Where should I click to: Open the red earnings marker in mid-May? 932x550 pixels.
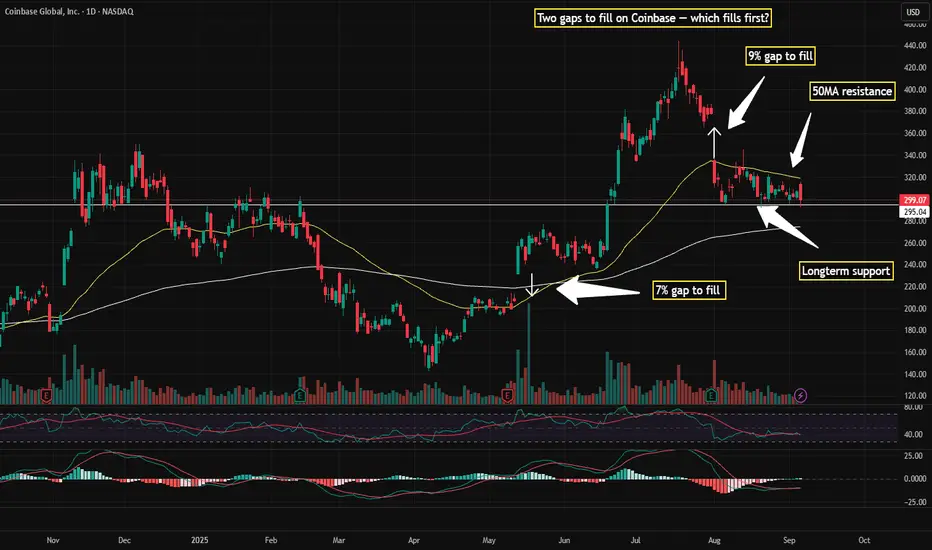coord(507,395)
